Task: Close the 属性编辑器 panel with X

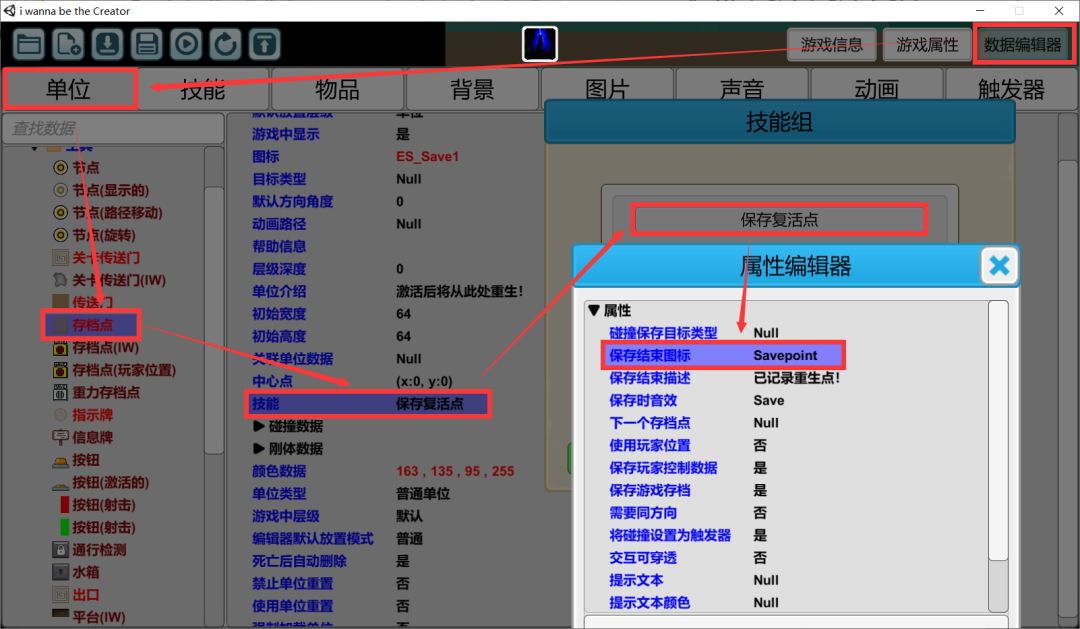Action: pos(998,266)
